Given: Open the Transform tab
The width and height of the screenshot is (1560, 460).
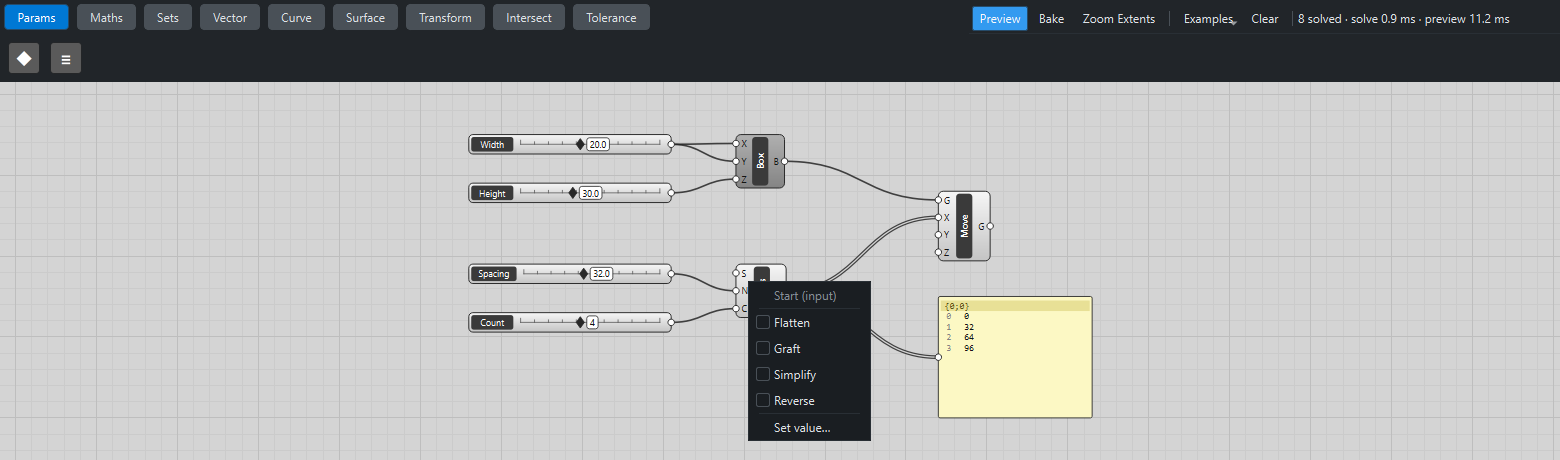Looking at the screenshot, I should (445, 17).
